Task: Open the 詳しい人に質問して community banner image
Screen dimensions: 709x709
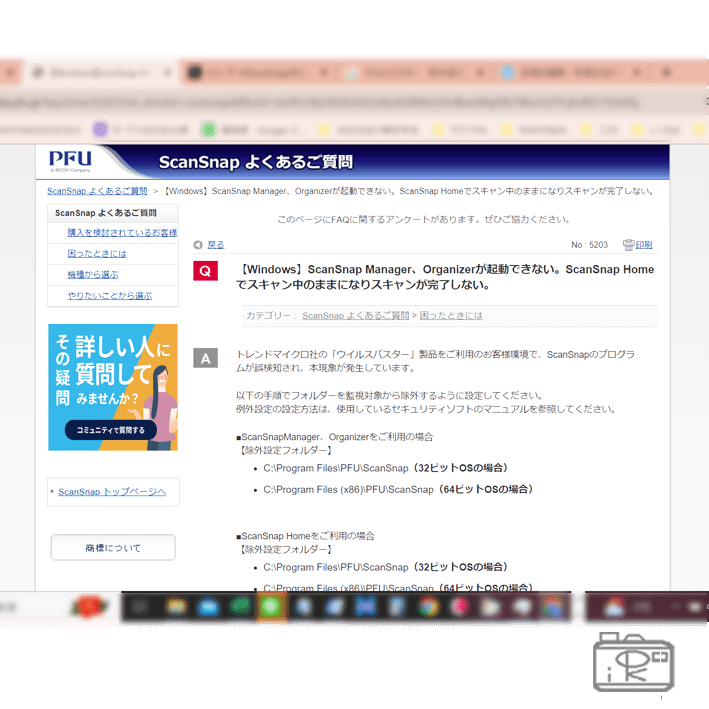Action: pyautogui.click(x=113, y=370)
